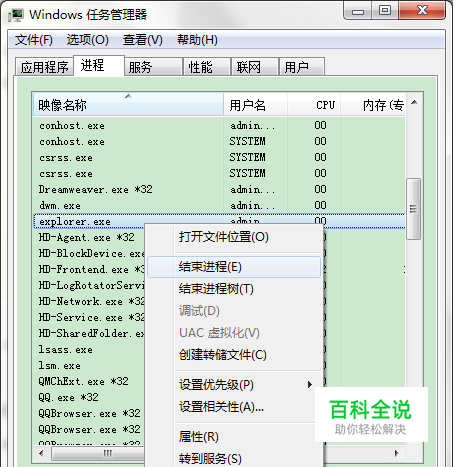Open the 查看(V) menu
This screenshot has width=453, height=467.
(x=142, y=40)
